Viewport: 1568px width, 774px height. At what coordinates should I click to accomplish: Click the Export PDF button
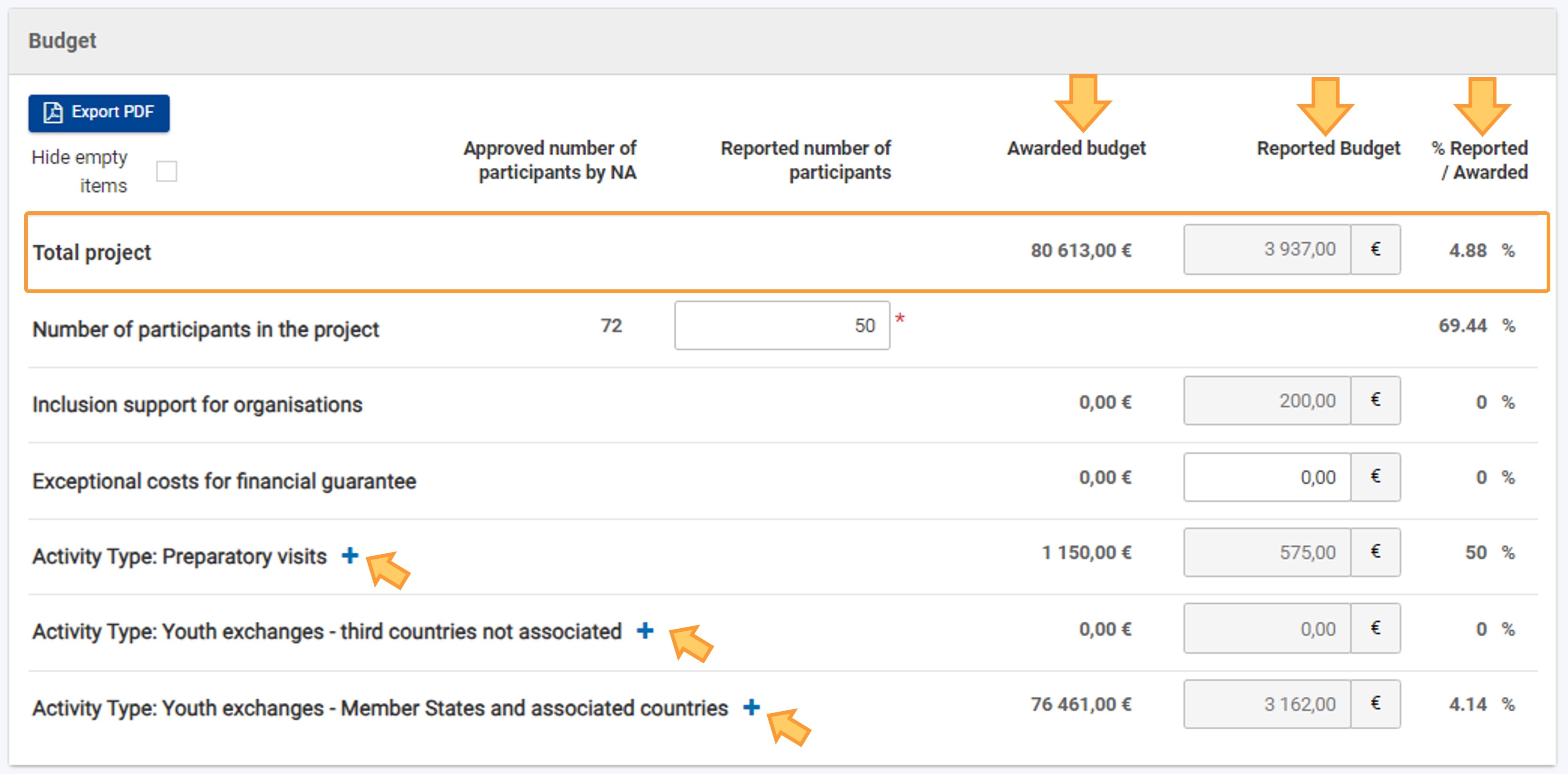pyautogui.click(x=100, y=112)
